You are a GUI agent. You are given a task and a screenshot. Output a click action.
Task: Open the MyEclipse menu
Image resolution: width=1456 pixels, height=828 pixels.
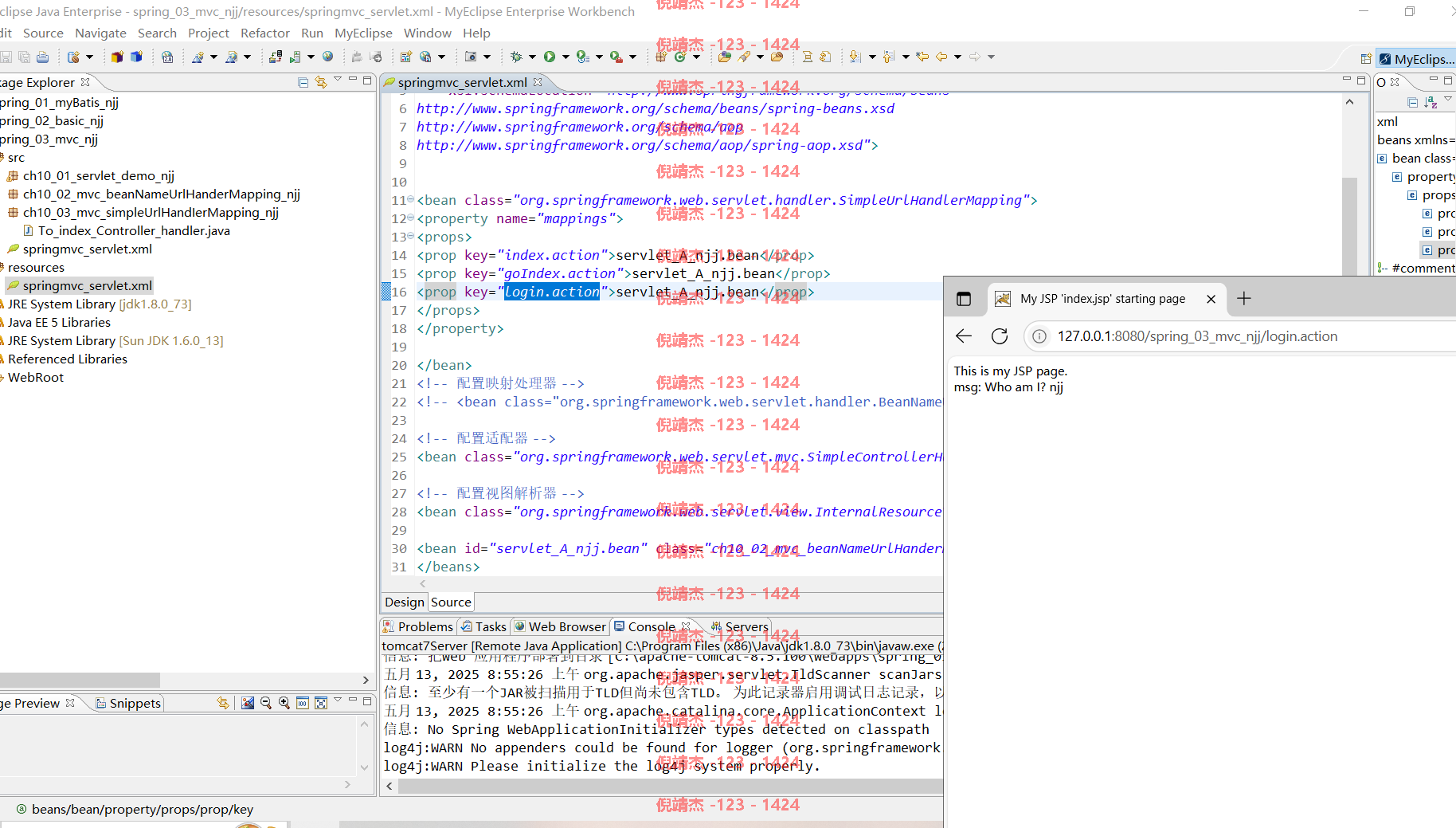point(363,33)
